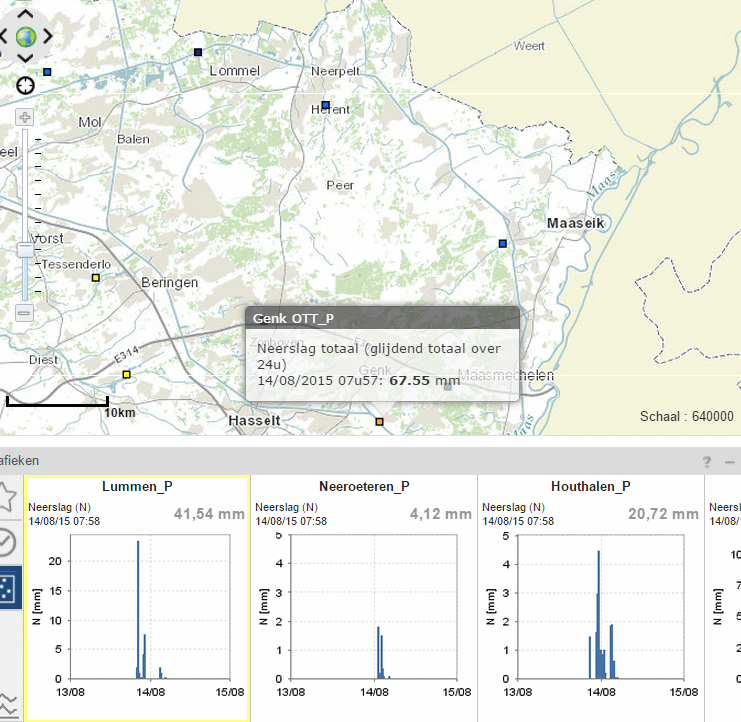Click the Beringen label on map
This screenshot has height=722, width=741.
(170, 283)
